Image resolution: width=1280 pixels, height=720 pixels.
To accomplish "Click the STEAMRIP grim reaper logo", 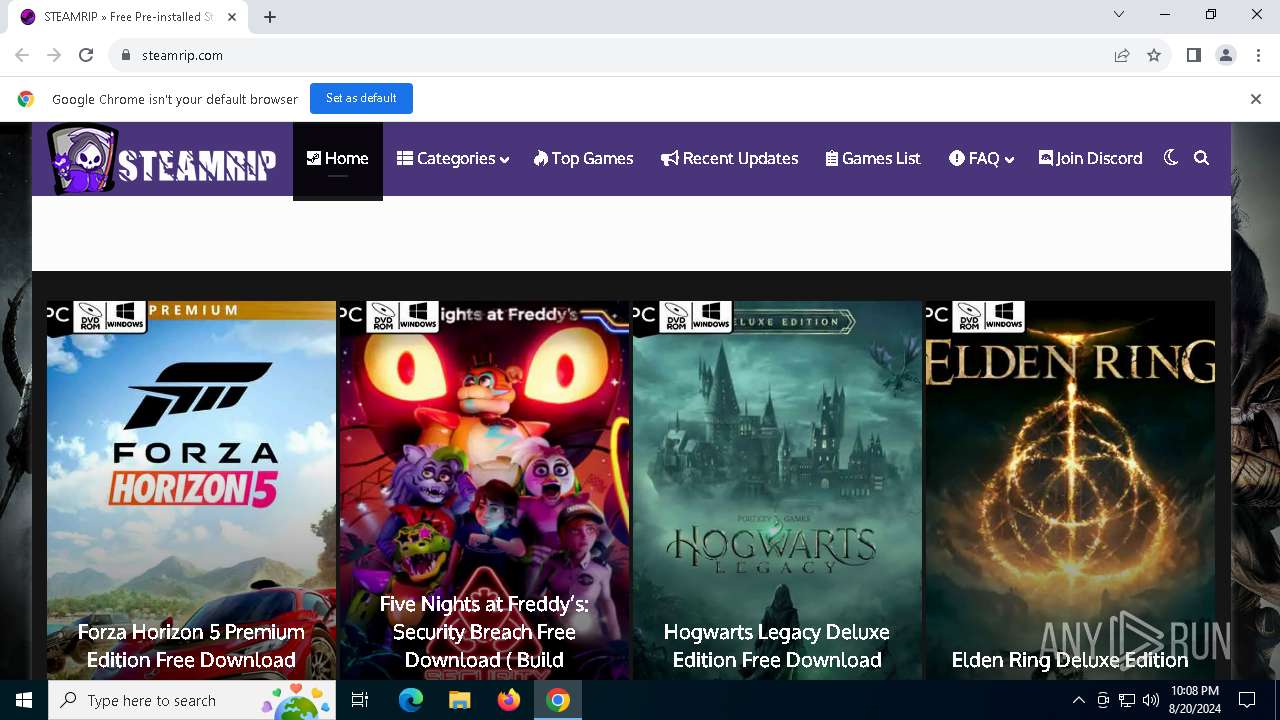I will tap(162, 159).
